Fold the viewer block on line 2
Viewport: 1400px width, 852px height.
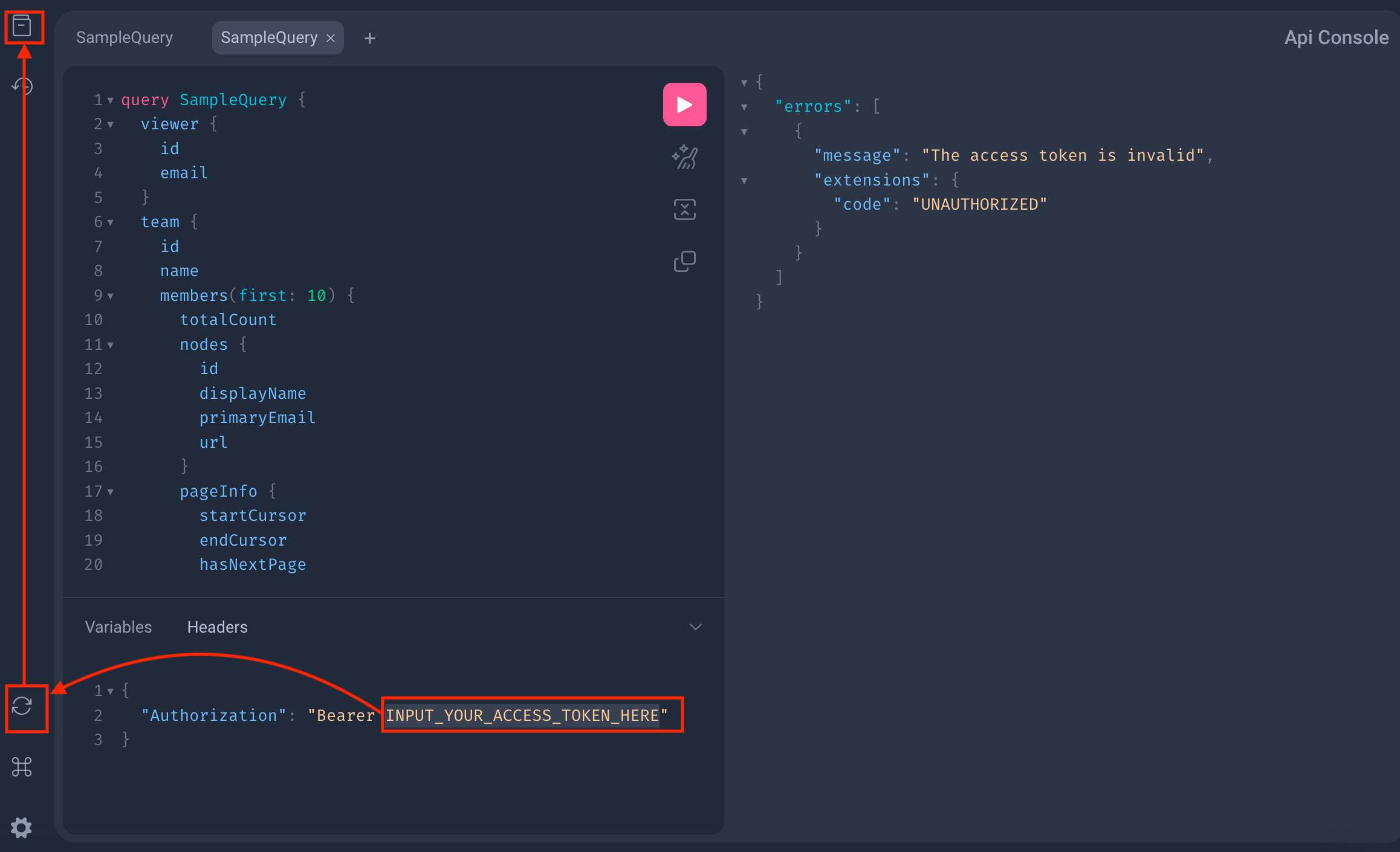(111, 124)
